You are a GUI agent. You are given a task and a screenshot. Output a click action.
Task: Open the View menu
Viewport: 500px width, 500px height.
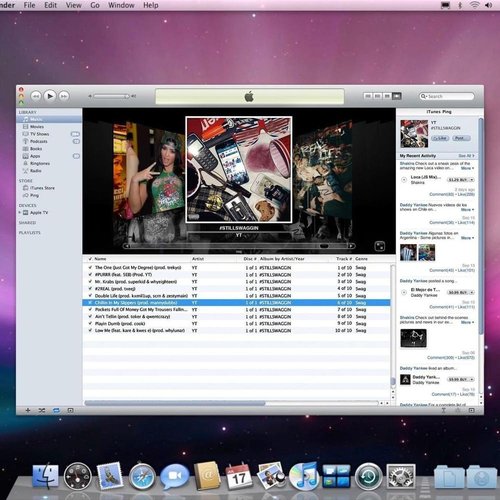coord(73,5)
